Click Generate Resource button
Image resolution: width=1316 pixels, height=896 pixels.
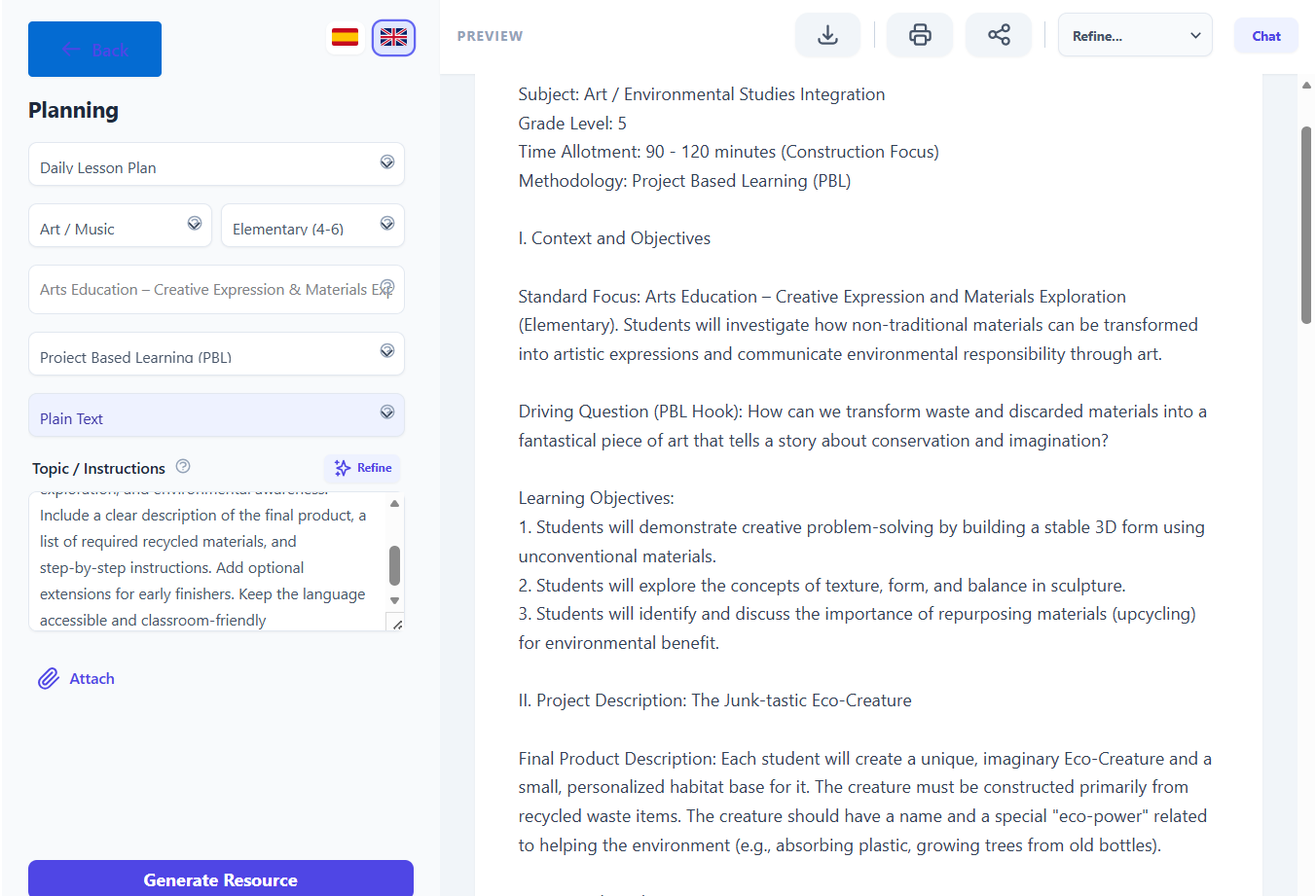[221, 878]
